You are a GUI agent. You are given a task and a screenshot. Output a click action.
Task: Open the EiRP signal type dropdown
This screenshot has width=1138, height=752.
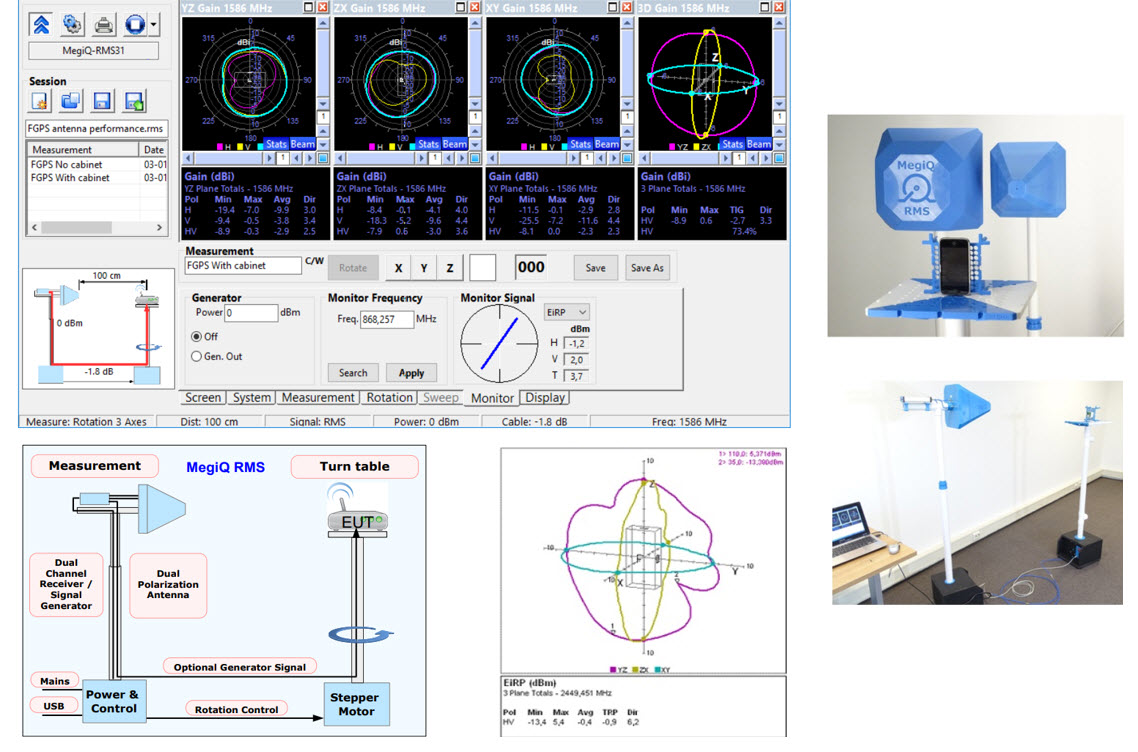pyautogui.click(x=566, y=312)
